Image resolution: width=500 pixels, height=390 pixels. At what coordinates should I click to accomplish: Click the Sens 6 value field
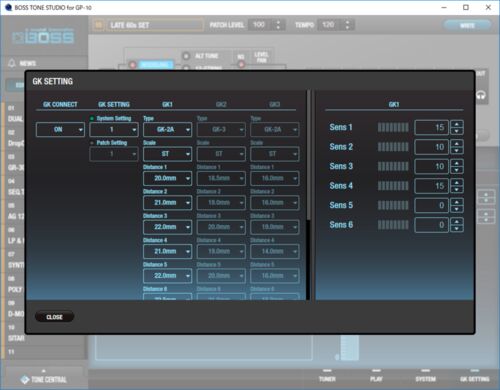pyautogui.click(x=431, y=225)
